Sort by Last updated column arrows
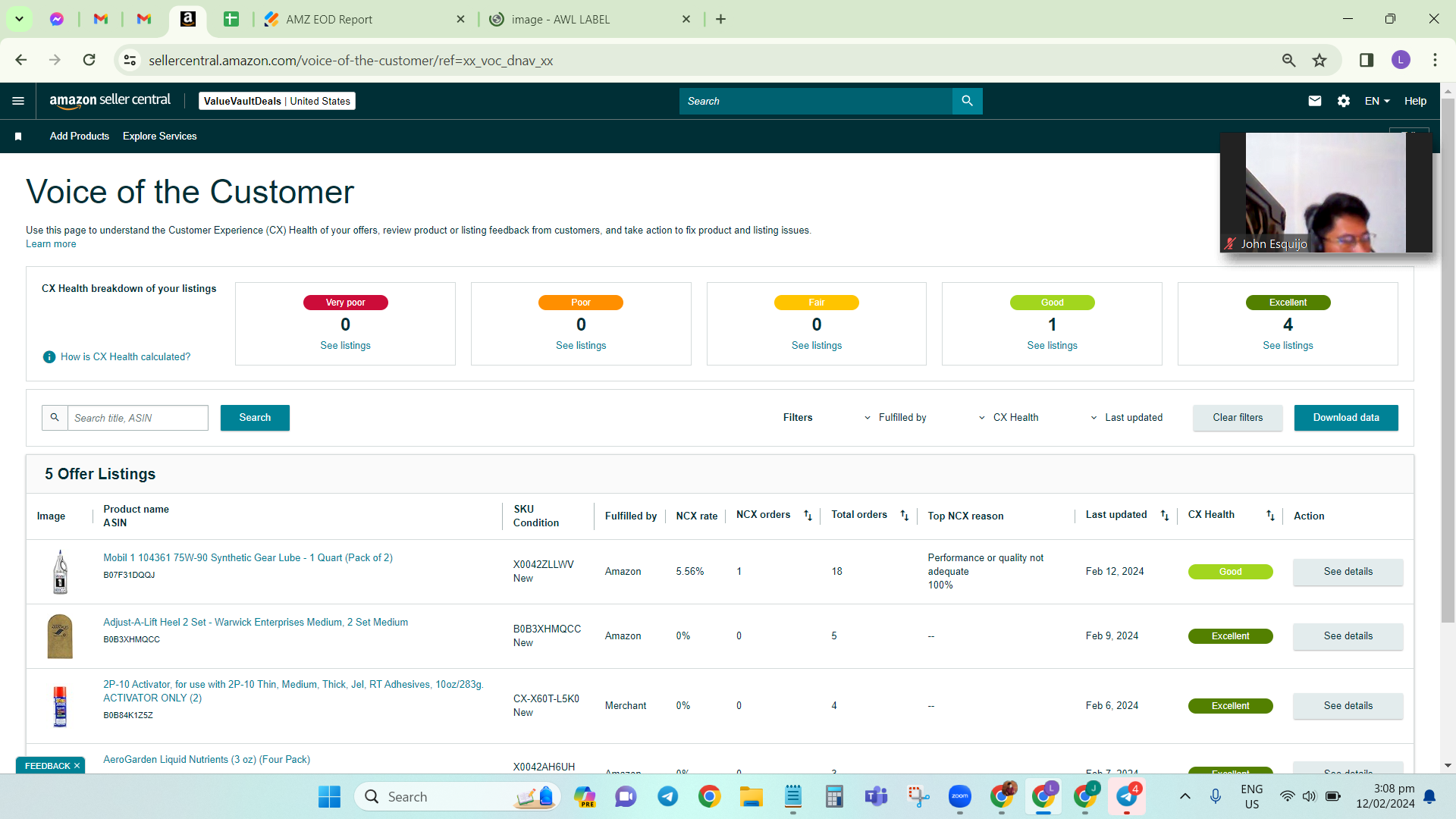 coord(1164,516)
